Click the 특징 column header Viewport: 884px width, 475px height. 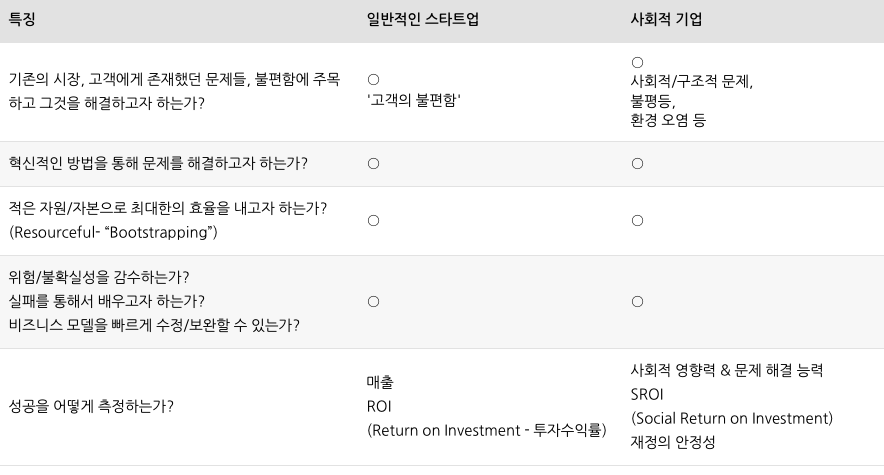pos(22,20)
